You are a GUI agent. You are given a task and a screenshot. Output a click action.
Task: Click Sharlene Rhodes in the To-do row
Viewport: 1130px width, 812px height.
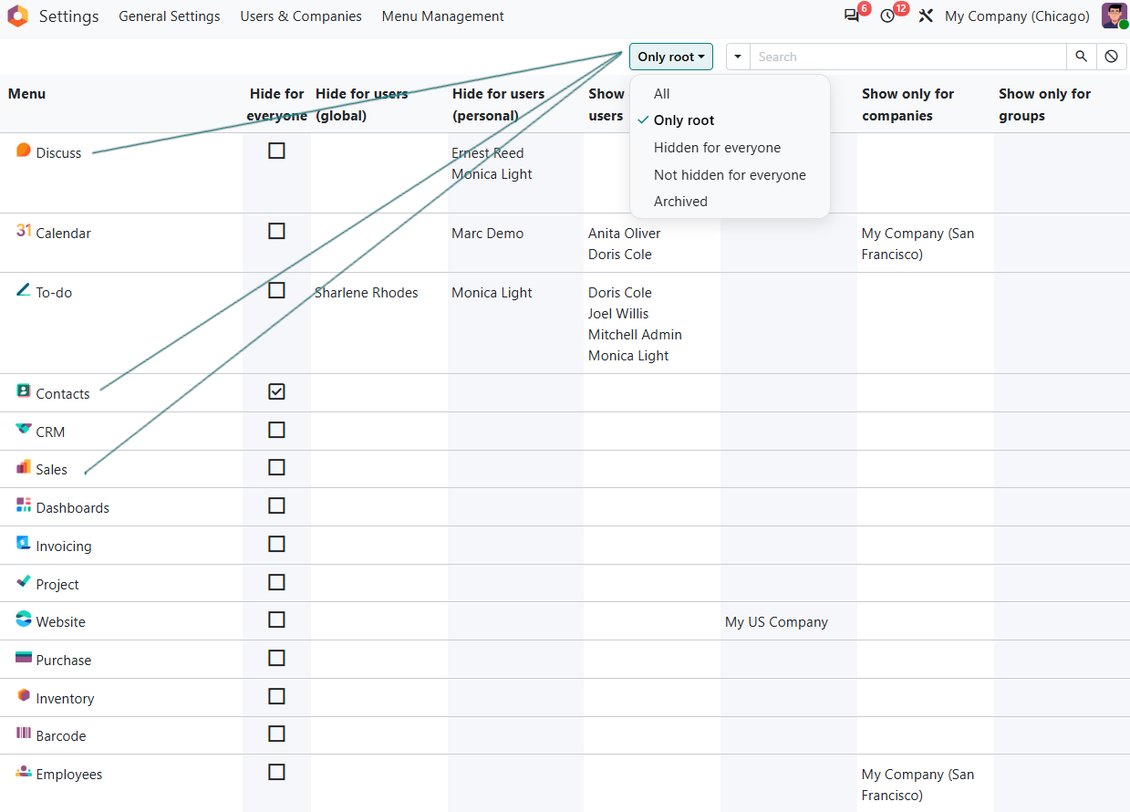(x=366, y=293)
